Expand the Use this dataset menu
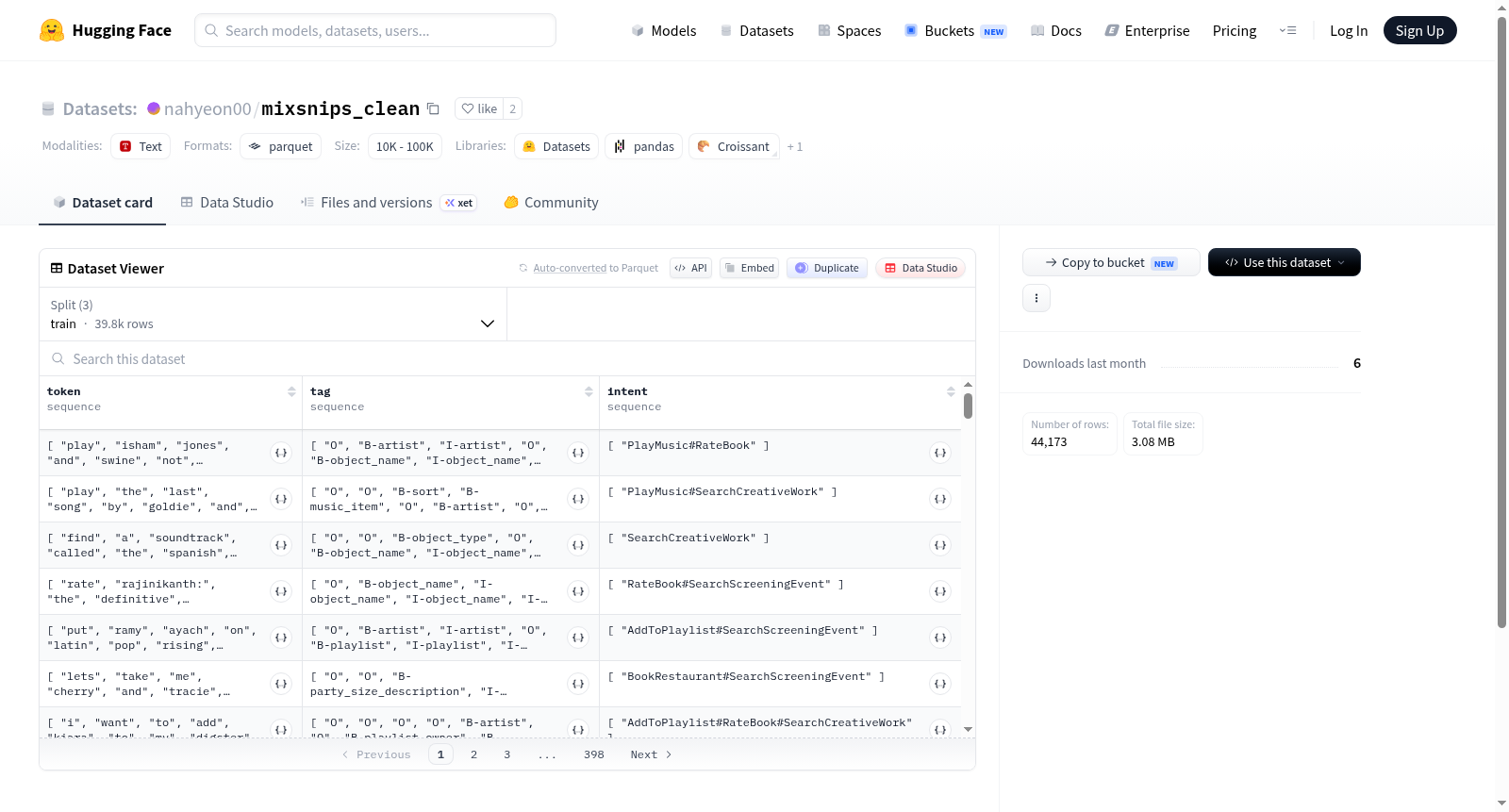 (x=1285, y=262)
